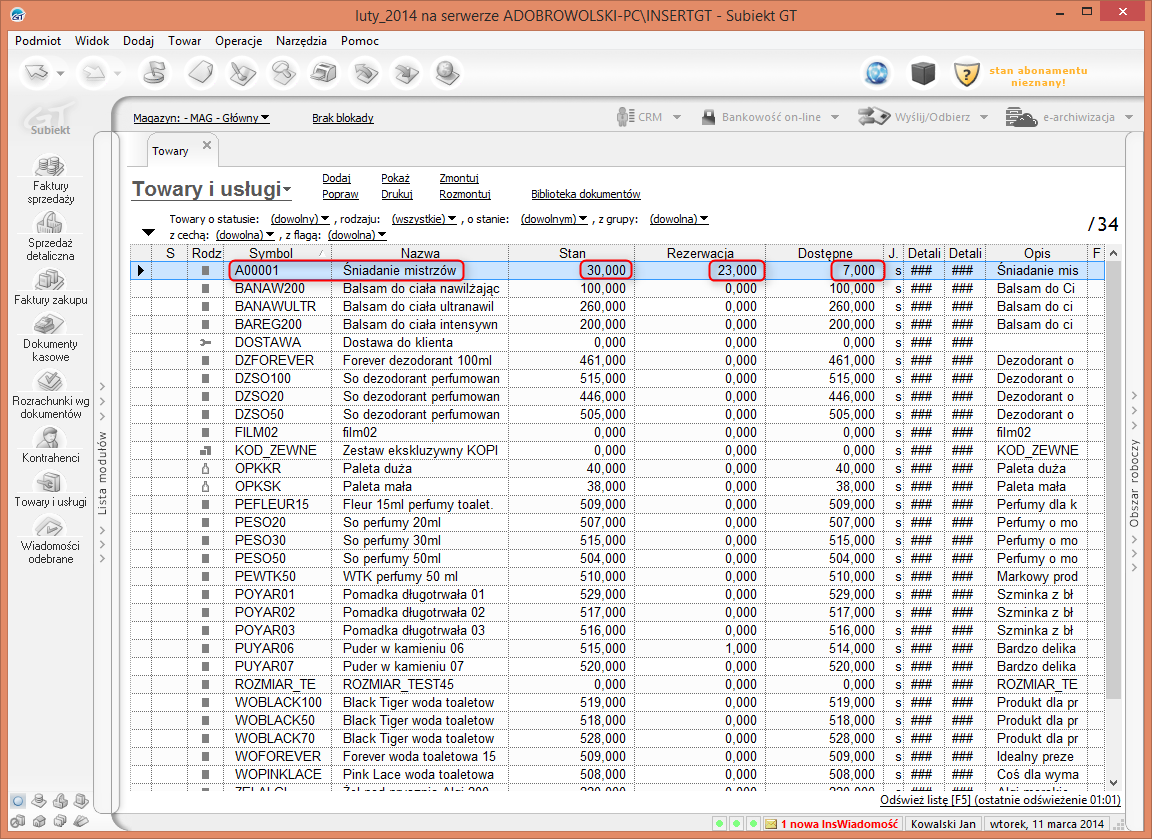Open the Narzędzia menu

301,40
